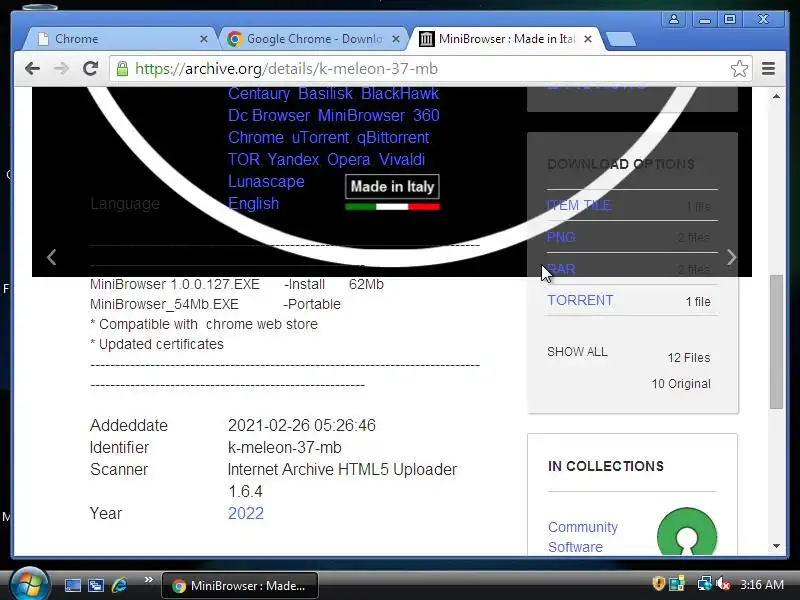This screenshot has width=800, height=600.
Task: Click the qBittorrent topic link
Action: pos(392,137)
